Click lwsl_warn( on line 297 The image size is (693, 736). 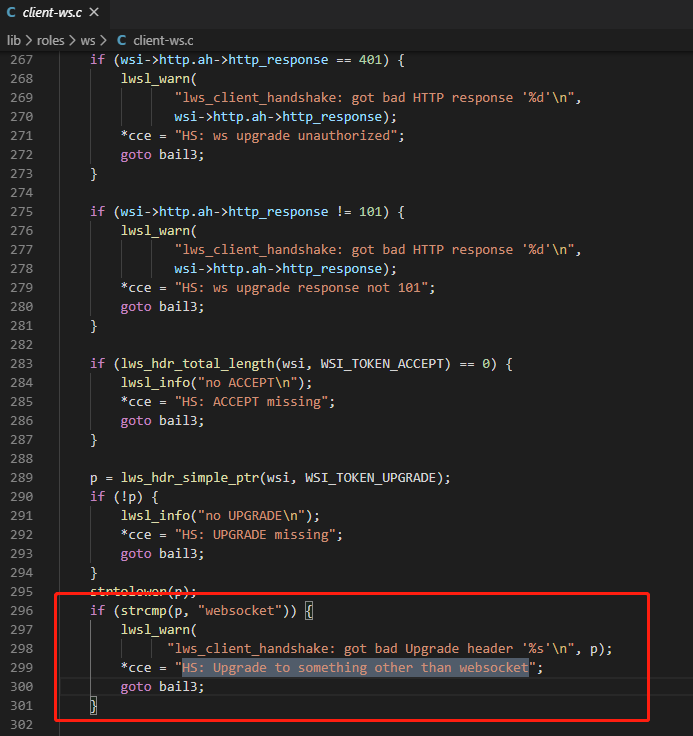tap(159, 630)
